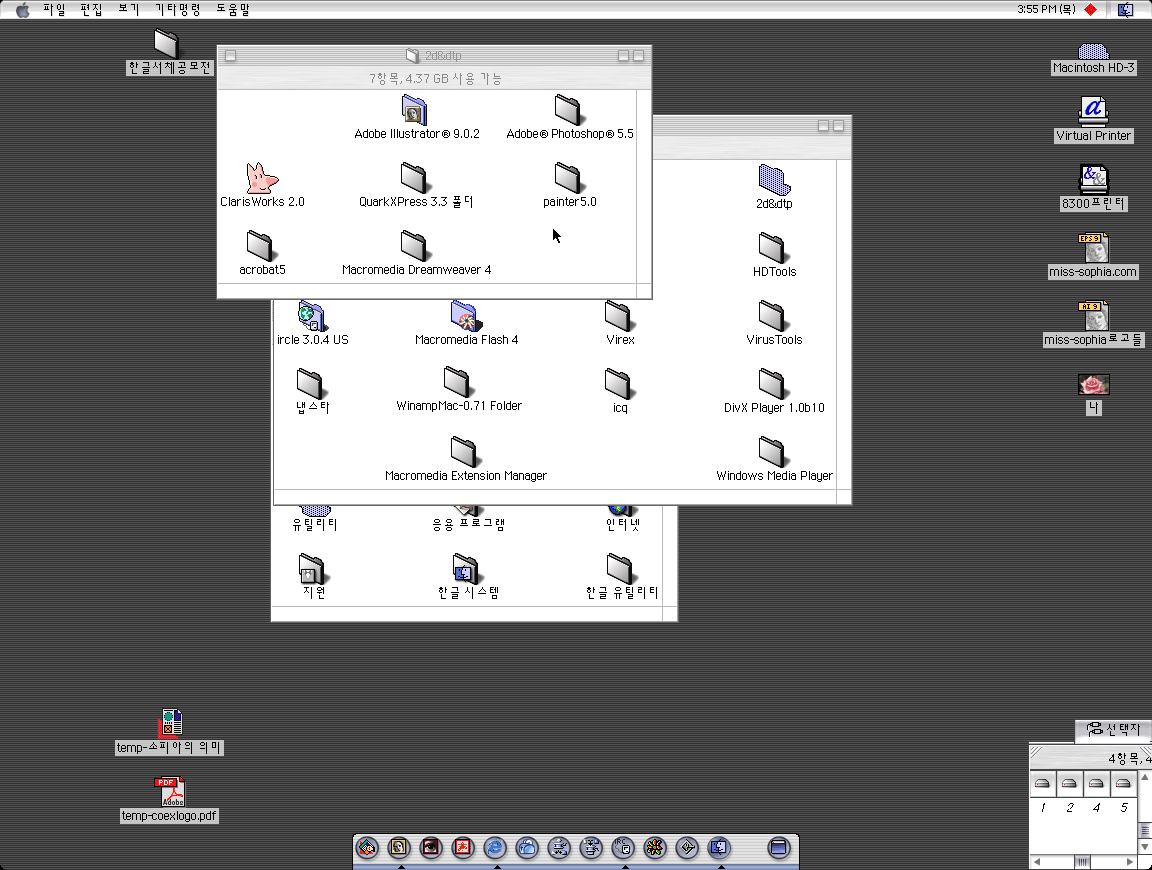1152x870 pixels.
Task: Click the Finder icon in the dock
Action: 719,848
